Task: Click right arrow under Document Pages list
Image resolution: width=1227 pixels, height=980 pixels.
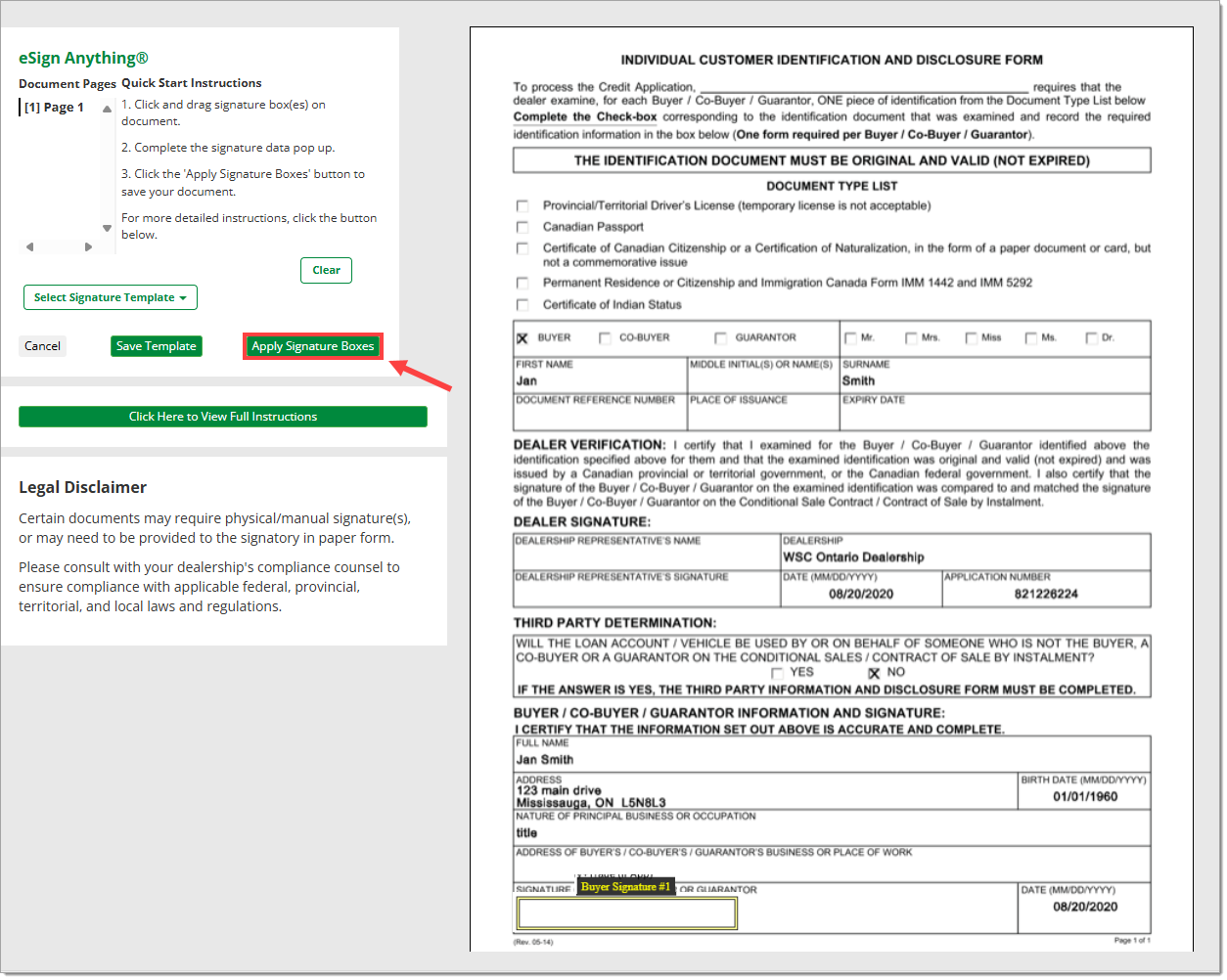Action: coord(88,247)
